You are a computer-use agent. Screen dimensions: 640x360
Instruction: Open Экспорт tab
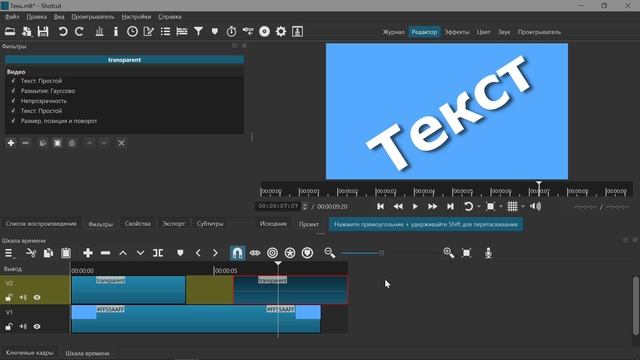pos(173,224)
